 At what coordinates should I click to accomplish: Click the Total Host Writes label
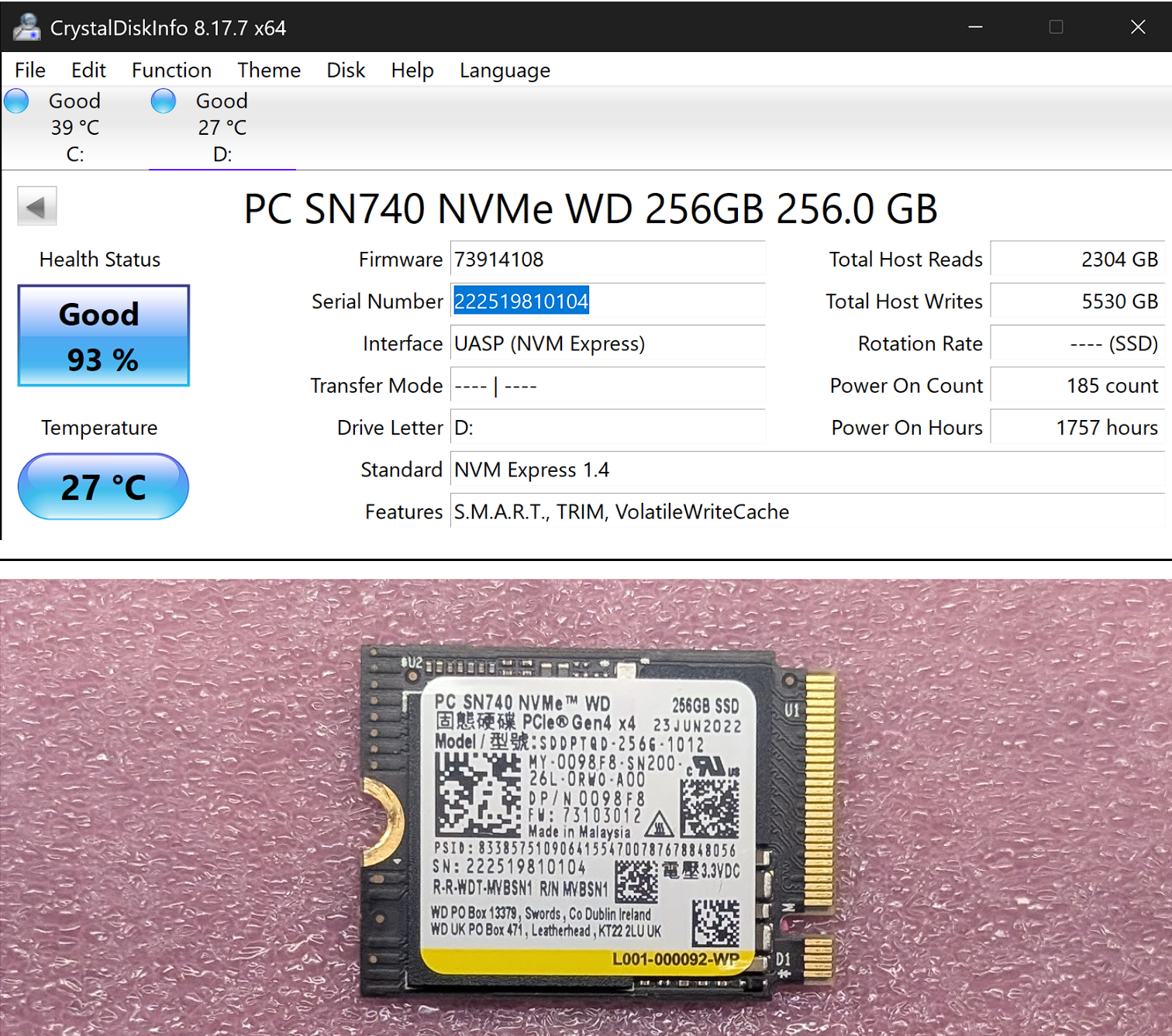[905, 301]
